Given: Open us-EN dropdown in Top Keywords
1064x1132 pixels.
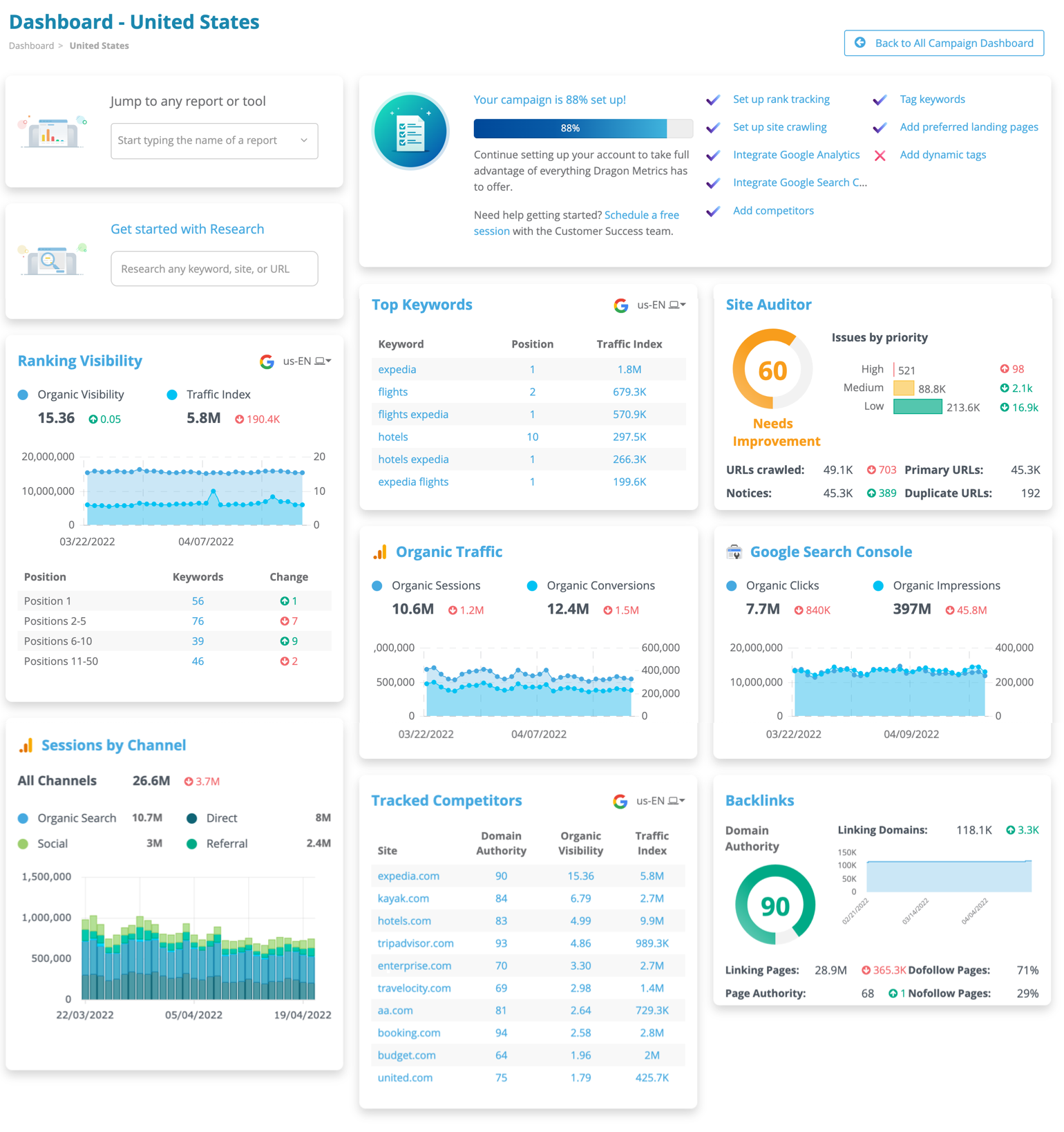Looking at the screenshot, I should click(661, 305).
